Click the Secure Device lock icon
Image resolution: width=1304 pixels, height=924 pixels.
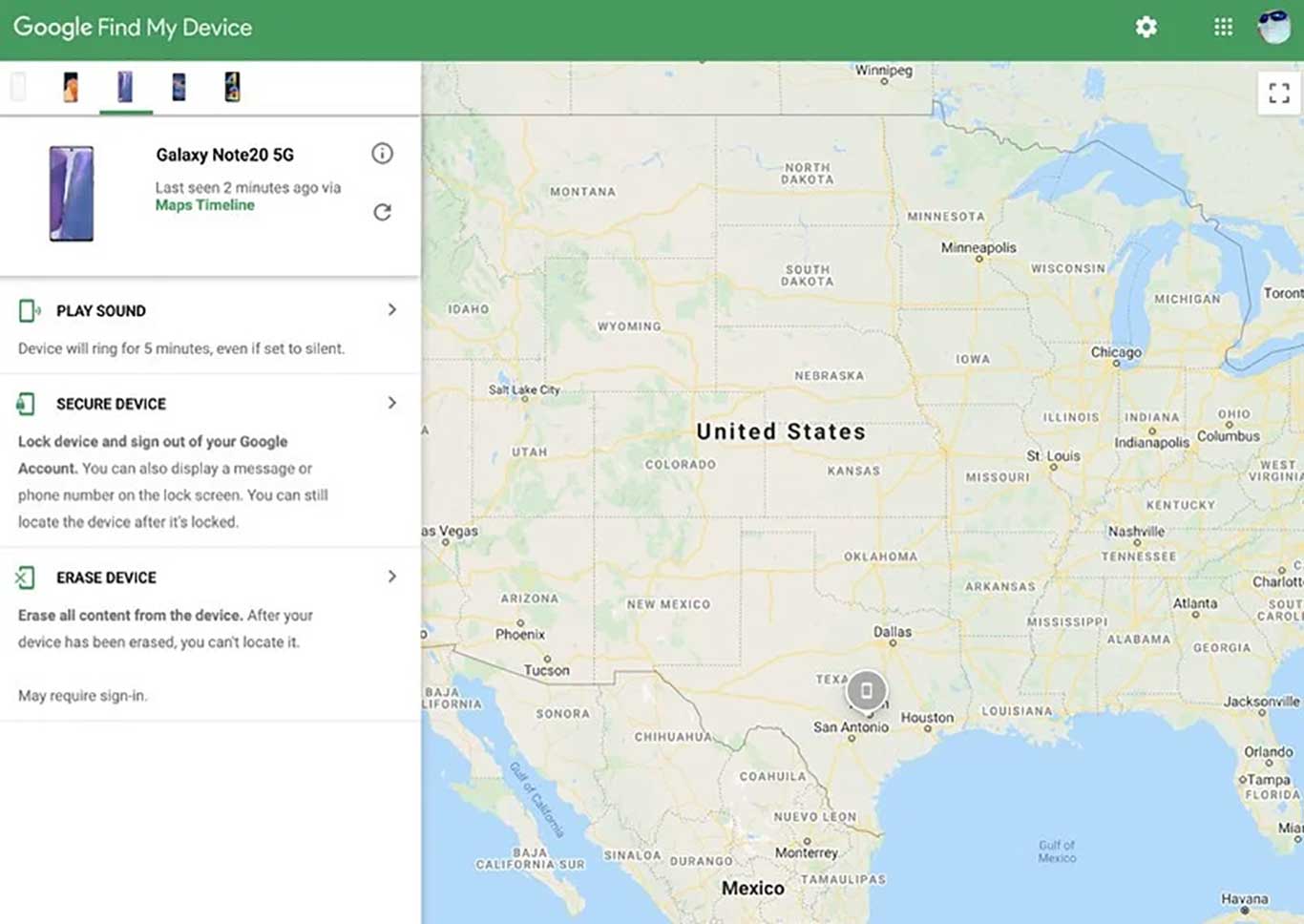26,404
